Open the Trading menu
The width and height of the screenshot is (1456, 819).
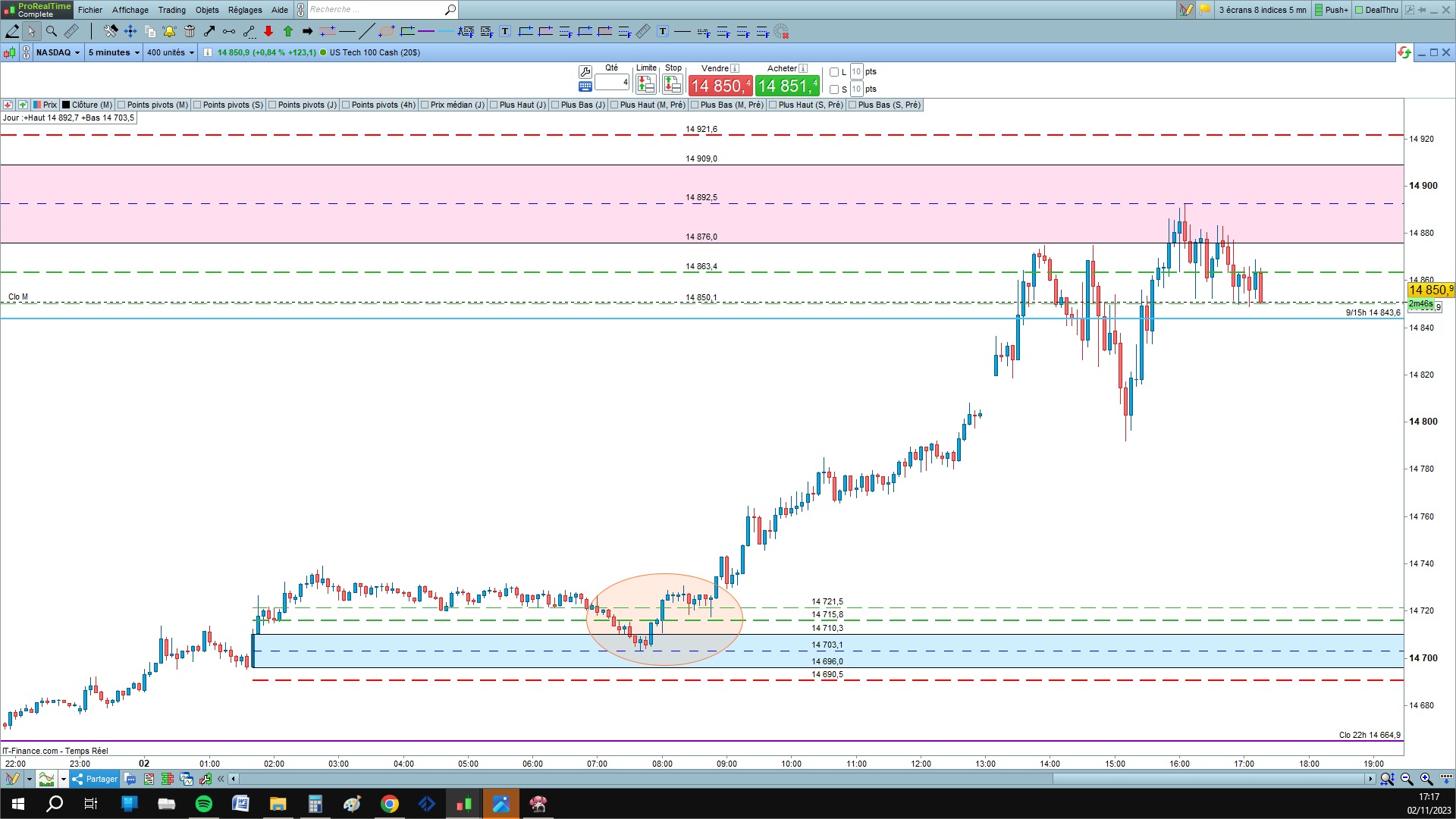tap(171, 10)
